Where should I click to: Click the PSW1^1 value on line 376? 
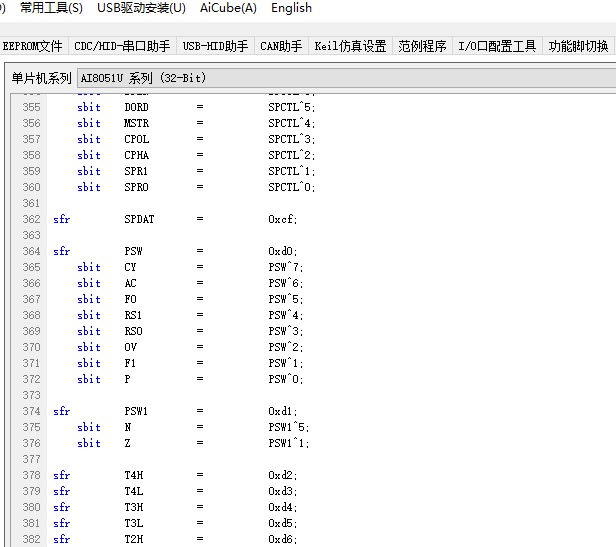coord(289,443)
